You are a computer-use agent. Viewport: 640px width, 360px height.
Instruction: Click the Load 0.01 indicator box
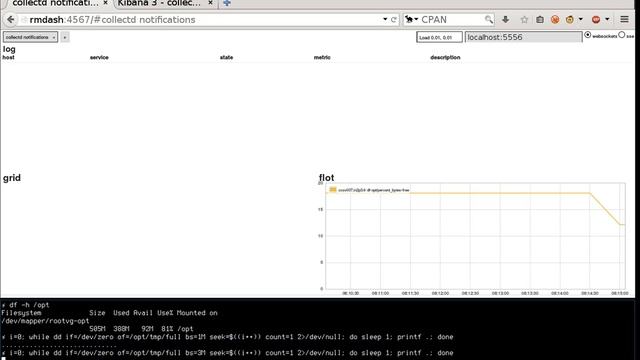(439, 37)
